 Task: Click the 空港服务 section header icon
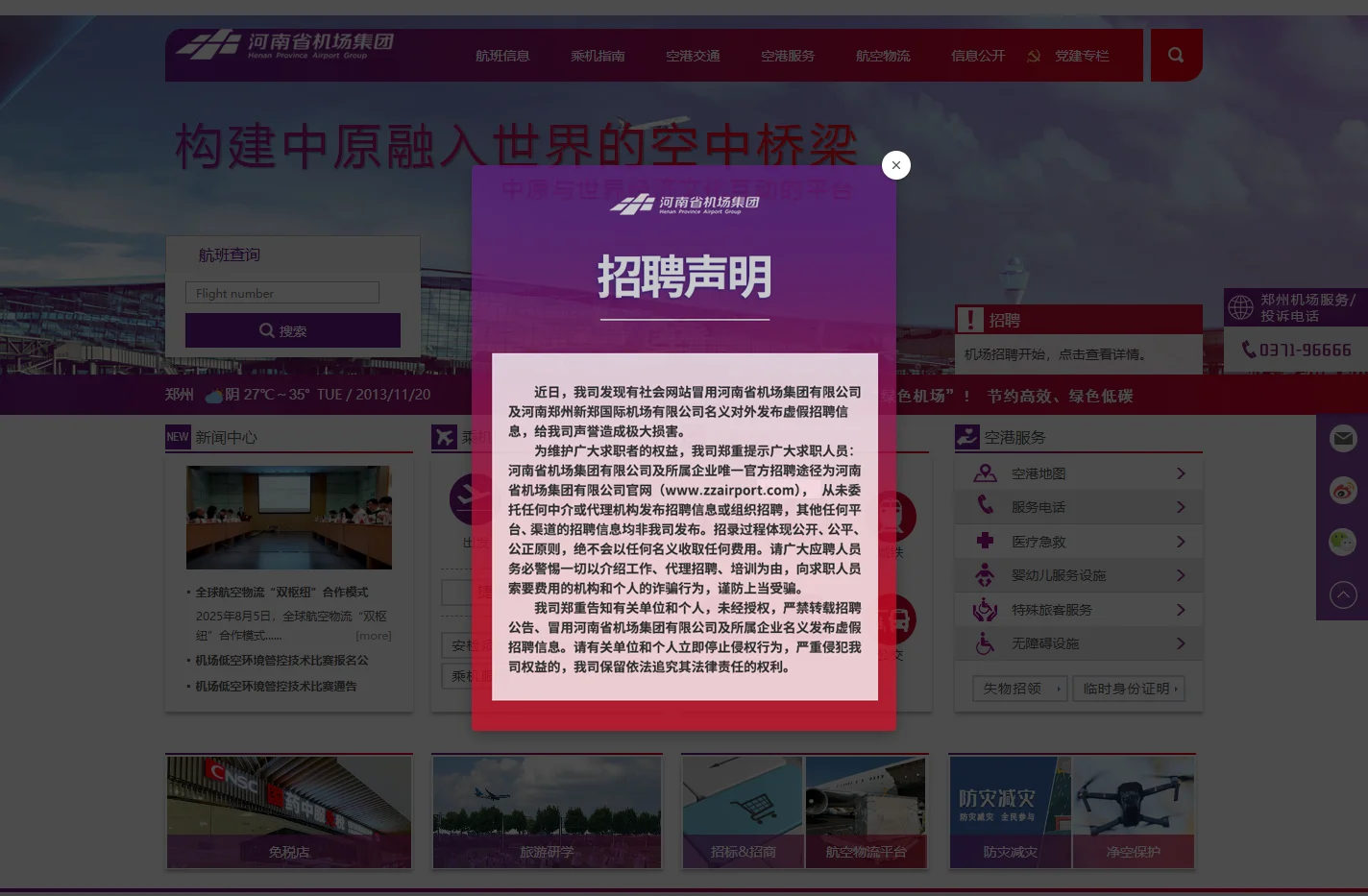click(x=967, y=437)
